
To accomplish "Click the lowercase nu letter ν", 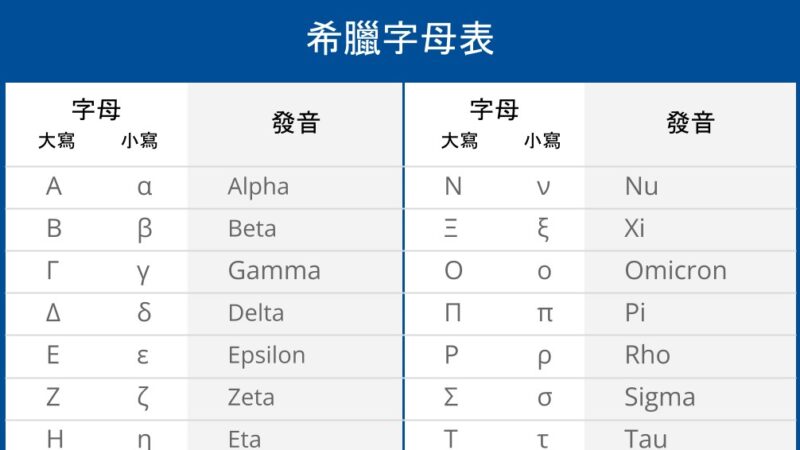I will click(x=544, y=188).
